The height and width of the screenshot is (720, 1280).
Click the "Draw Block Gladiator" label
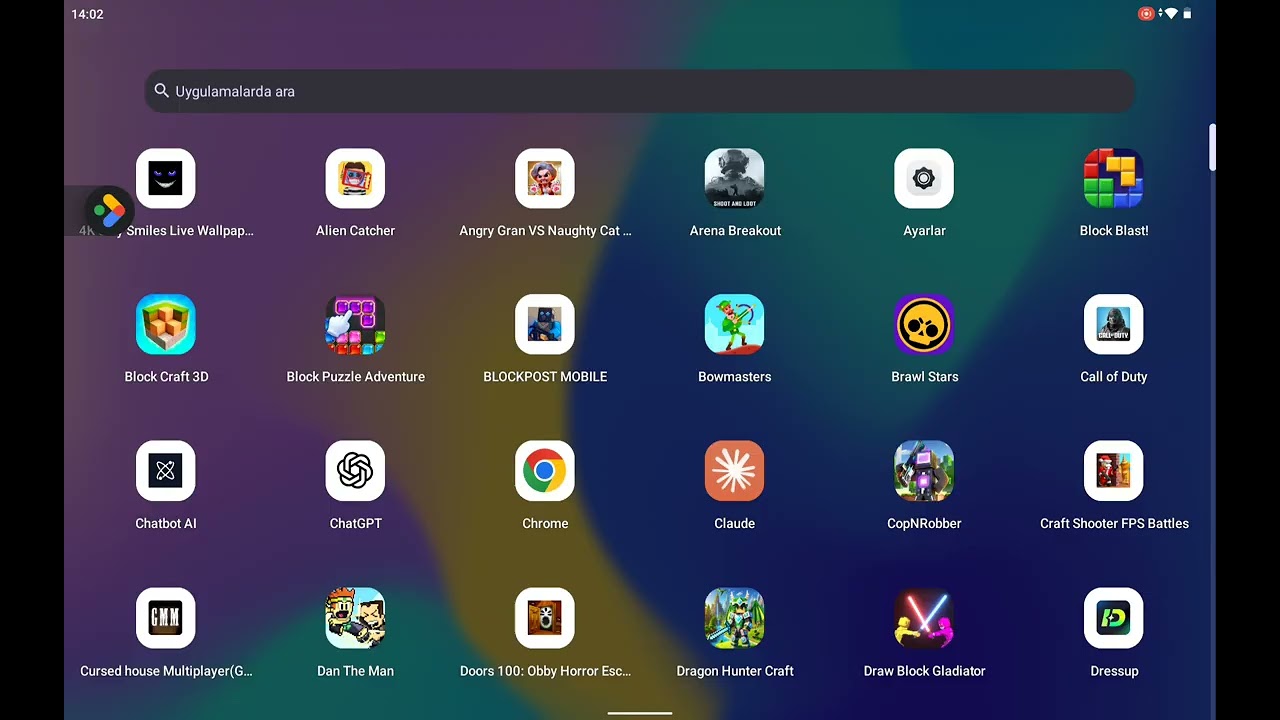click(x=924, y=671)
